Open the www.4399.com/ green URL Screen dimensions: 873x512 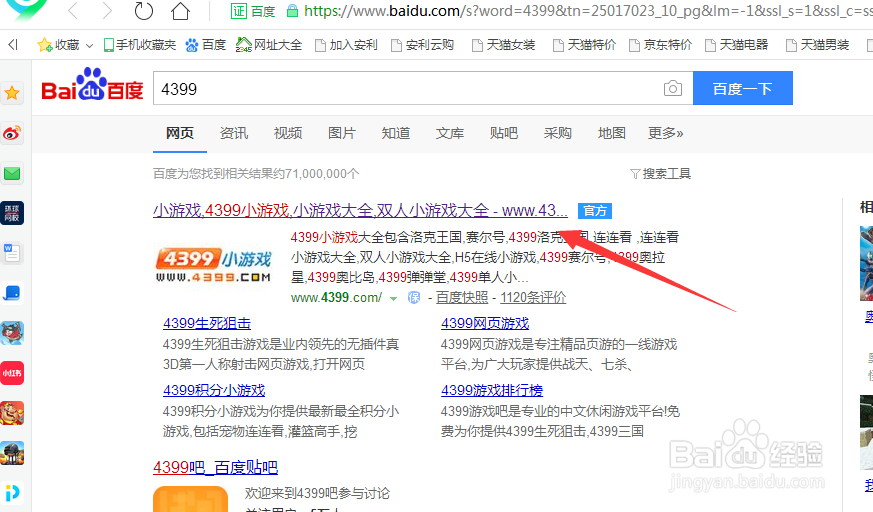pos(336,298)
